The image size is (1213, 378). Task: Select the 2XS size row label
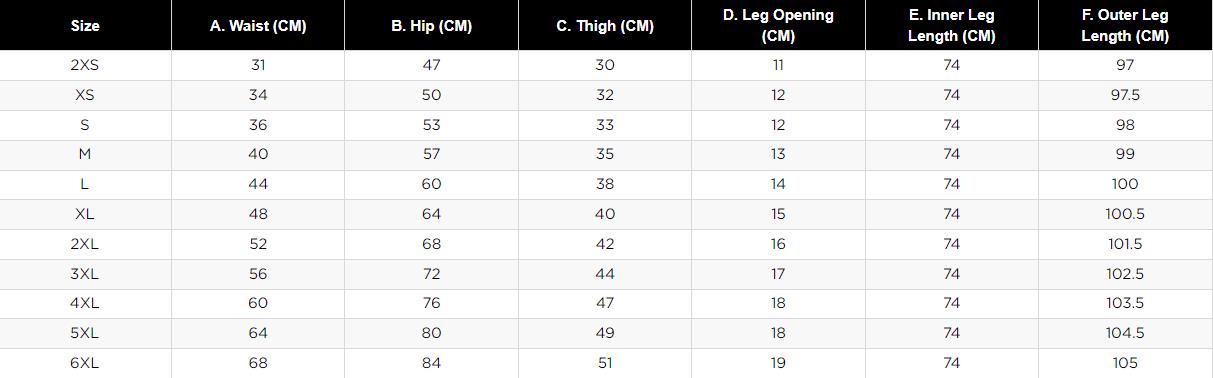(85, 65)
